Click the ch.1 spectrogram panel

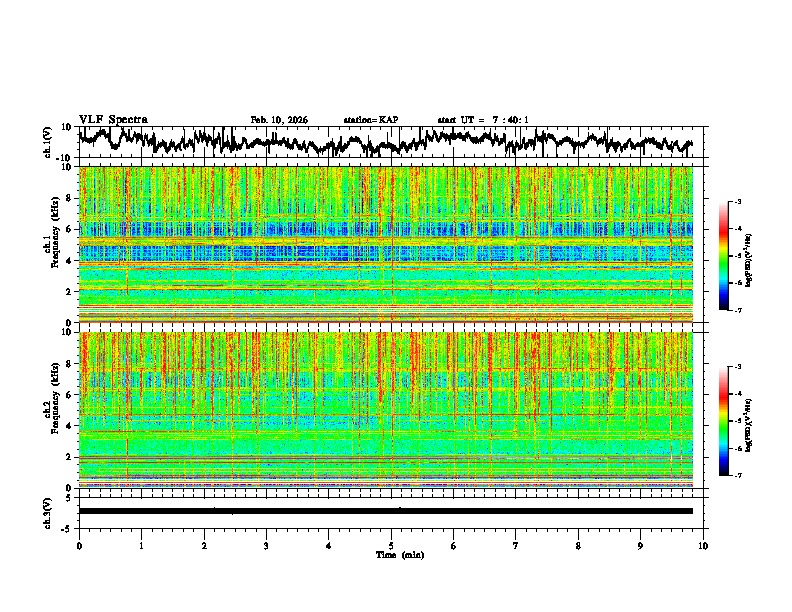tap(385, 244)
